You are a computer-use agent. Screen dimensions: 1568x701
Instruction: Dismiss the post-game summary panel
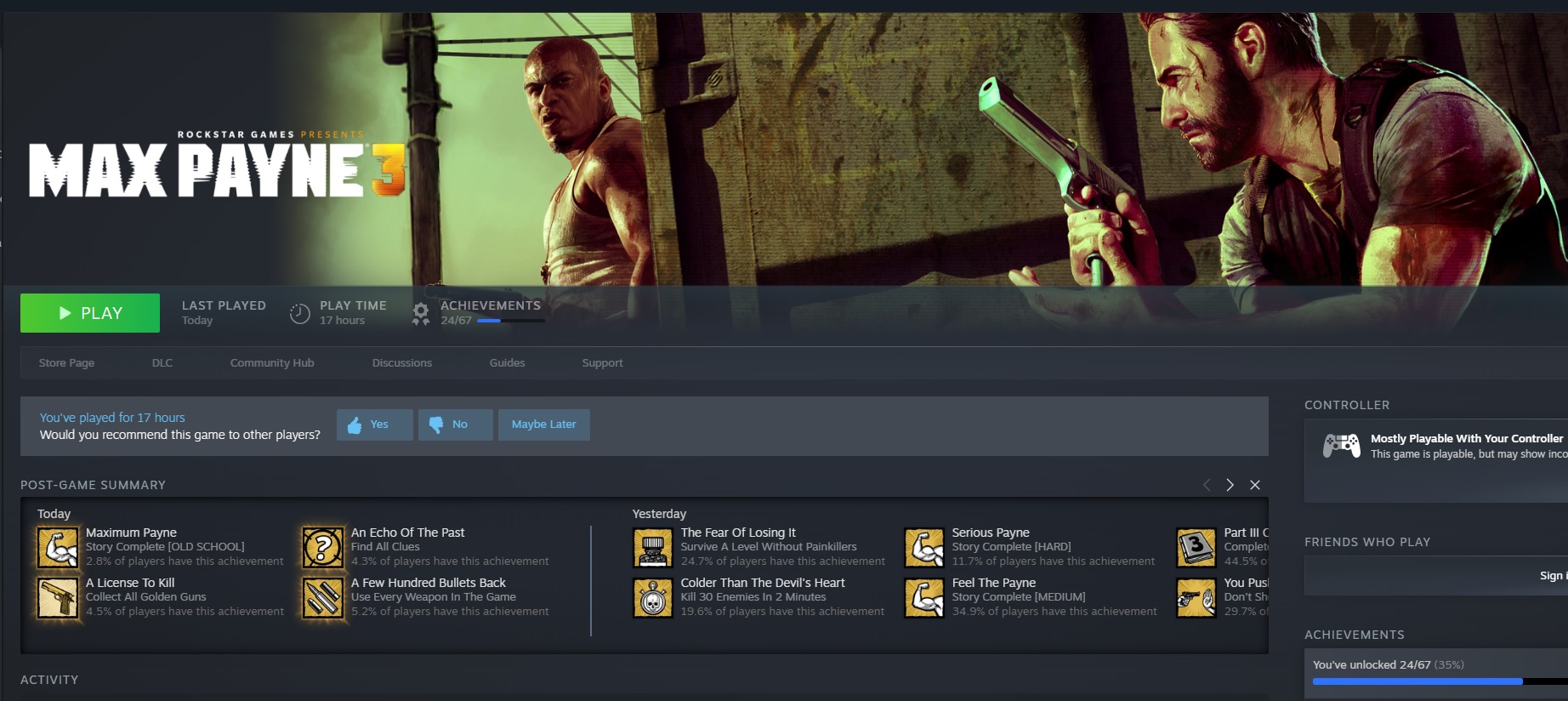coord(1255,485)
